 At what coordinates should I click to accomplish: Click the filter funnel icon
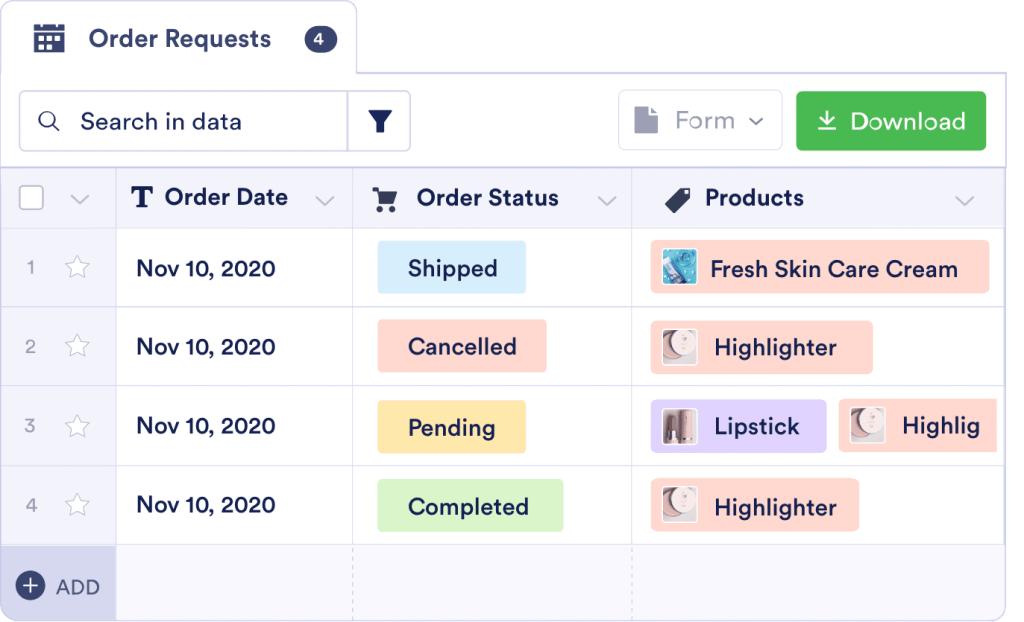coord(379,122)
